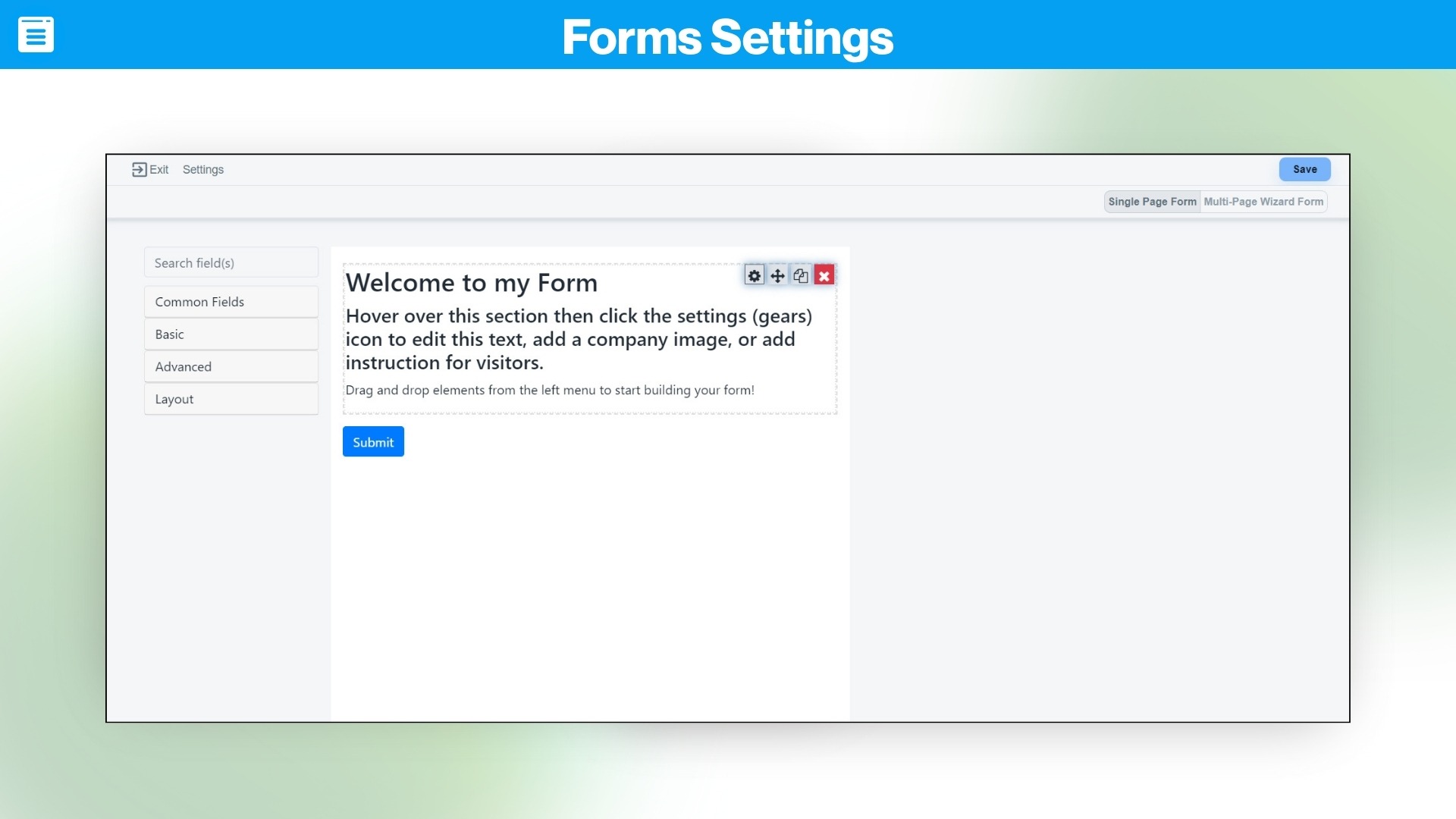Select the move handle icon on the section

coord(777,275)
